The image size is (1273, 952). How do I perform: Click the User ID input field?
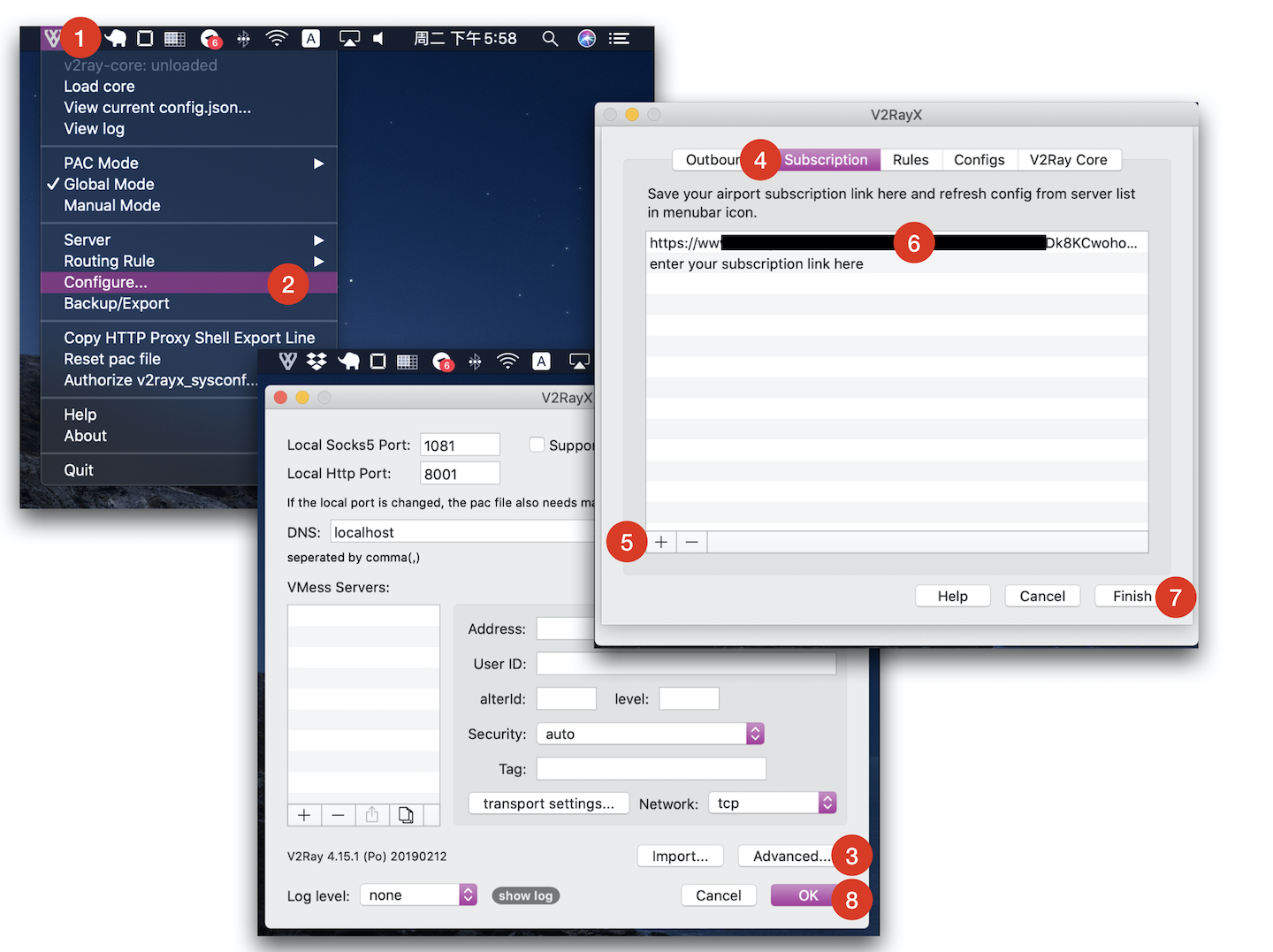(686, 663)
